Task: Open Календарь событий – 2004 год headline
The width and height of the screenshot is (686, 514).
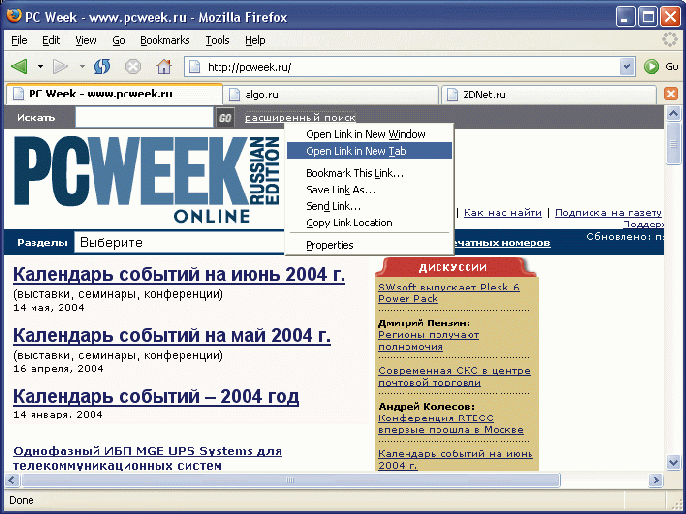Action: pos(156,396)
